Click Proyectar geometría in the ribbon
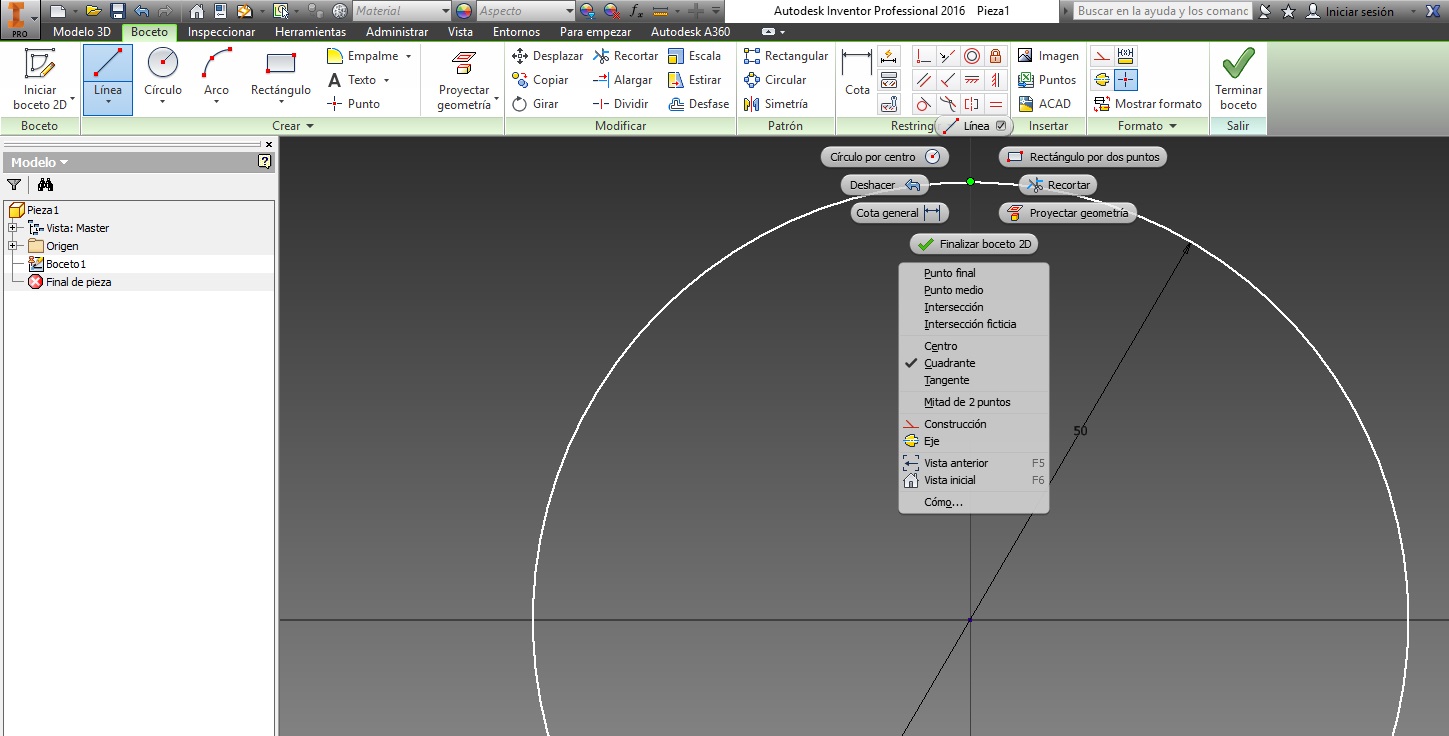Screen dimensions: 1449x736 point(464,78)
